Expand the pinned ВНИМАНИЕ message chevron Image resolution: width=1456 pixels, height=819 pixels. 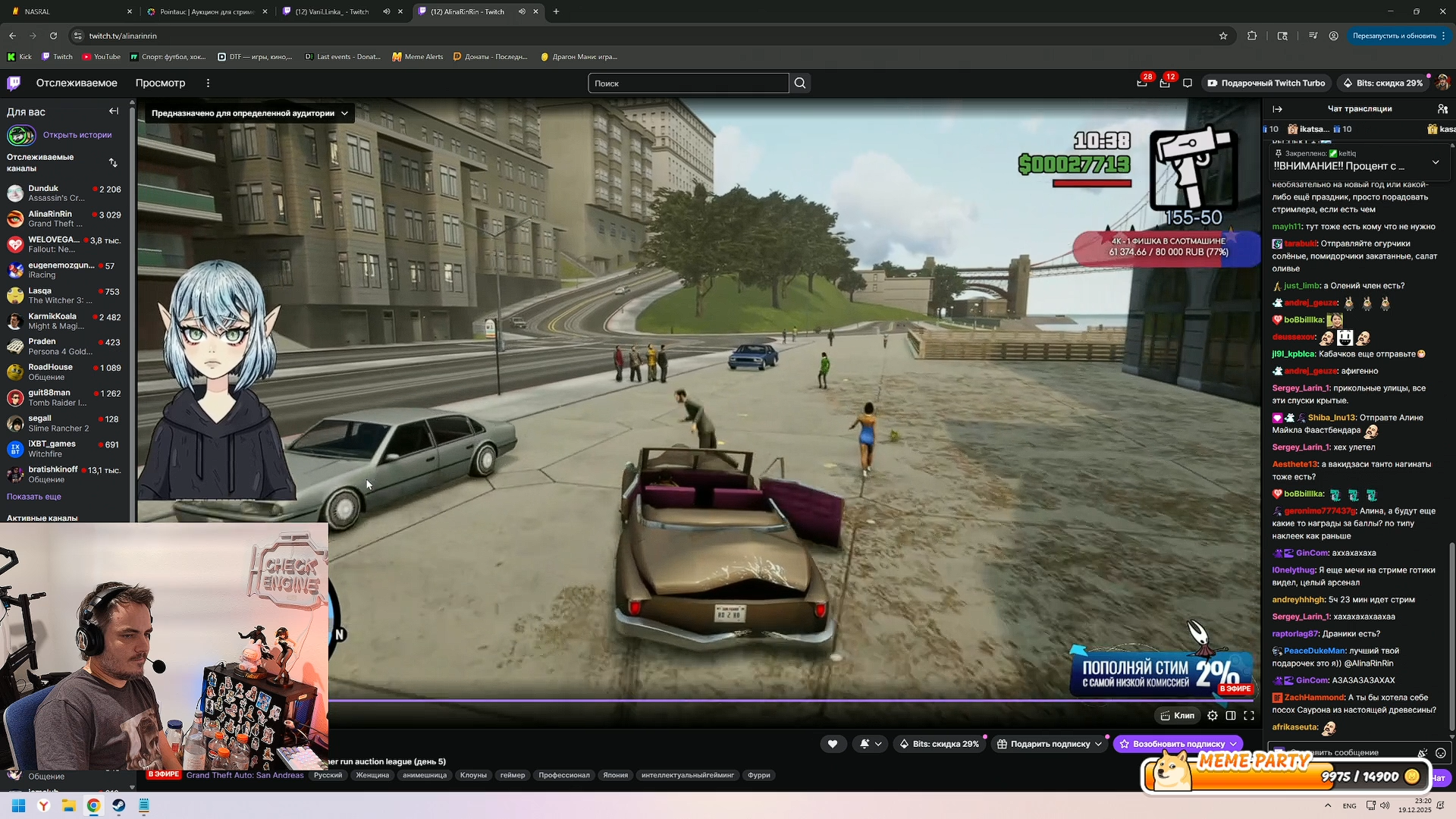[x=1435, y=162]
